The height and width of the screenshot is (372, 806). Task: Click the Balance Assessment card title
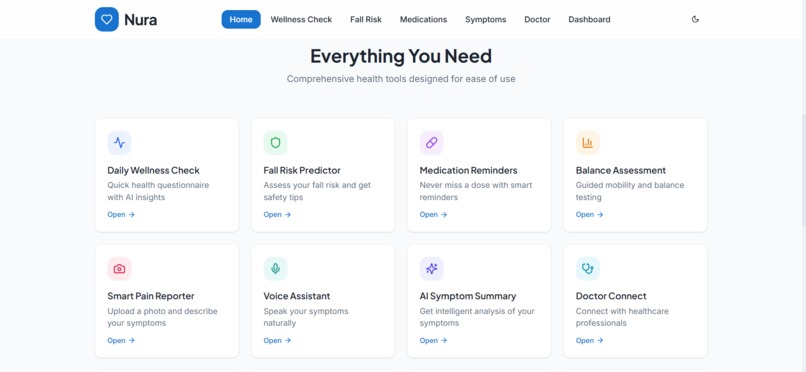[620, 171]
